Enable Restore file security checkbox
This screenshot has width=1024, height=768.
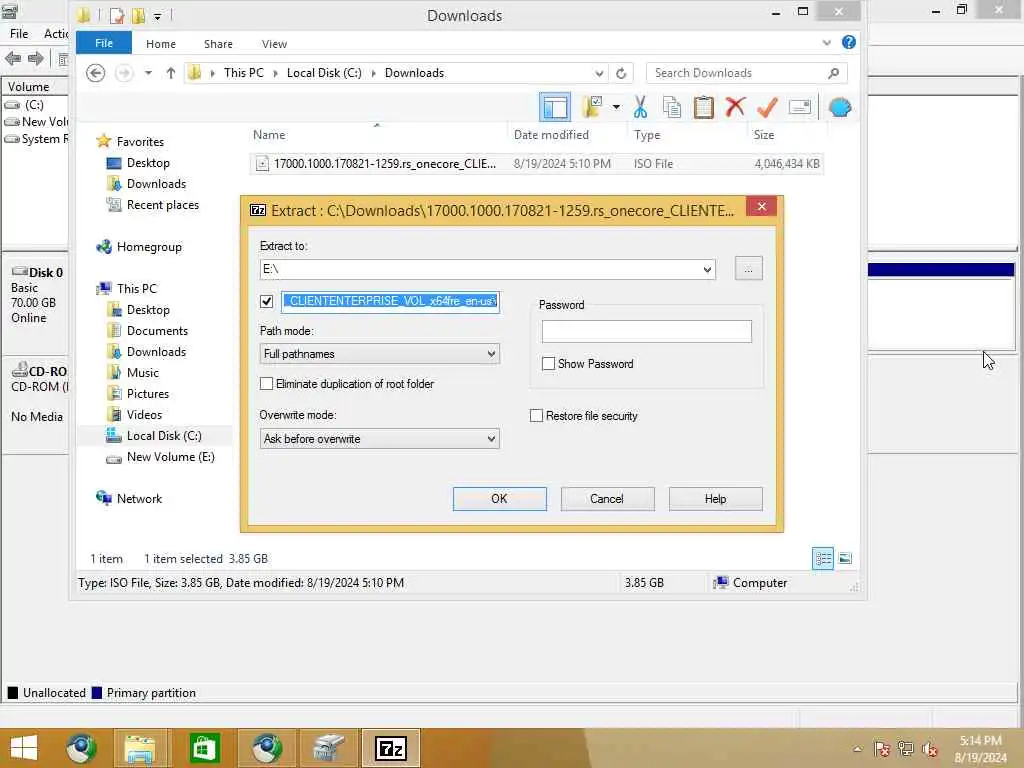coord(536,416)
